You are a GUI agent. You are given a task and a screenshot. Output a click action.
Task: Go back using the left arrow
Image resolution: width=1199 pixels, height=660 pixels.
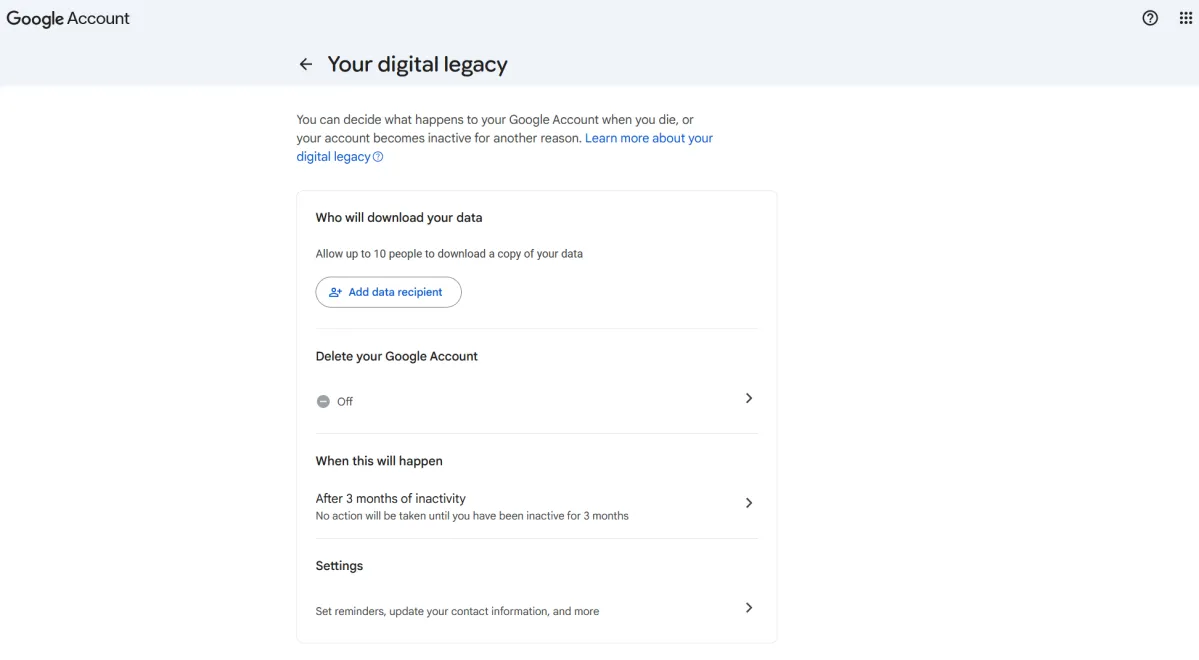(x=306, y=65)
